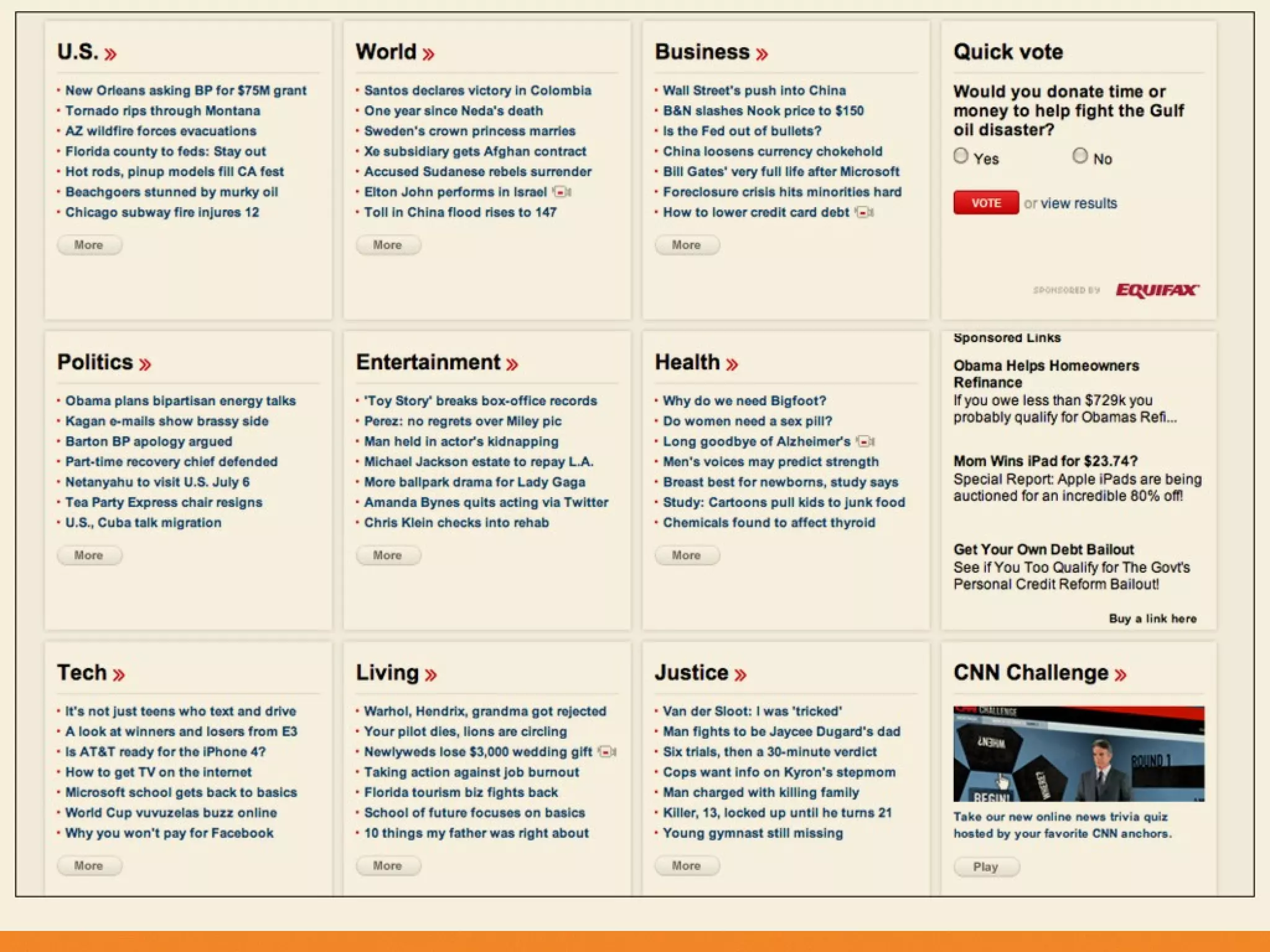Screen dimensions: 1270x952
Task: Expand Health section with More button
Action: click(x=686, y=555)
